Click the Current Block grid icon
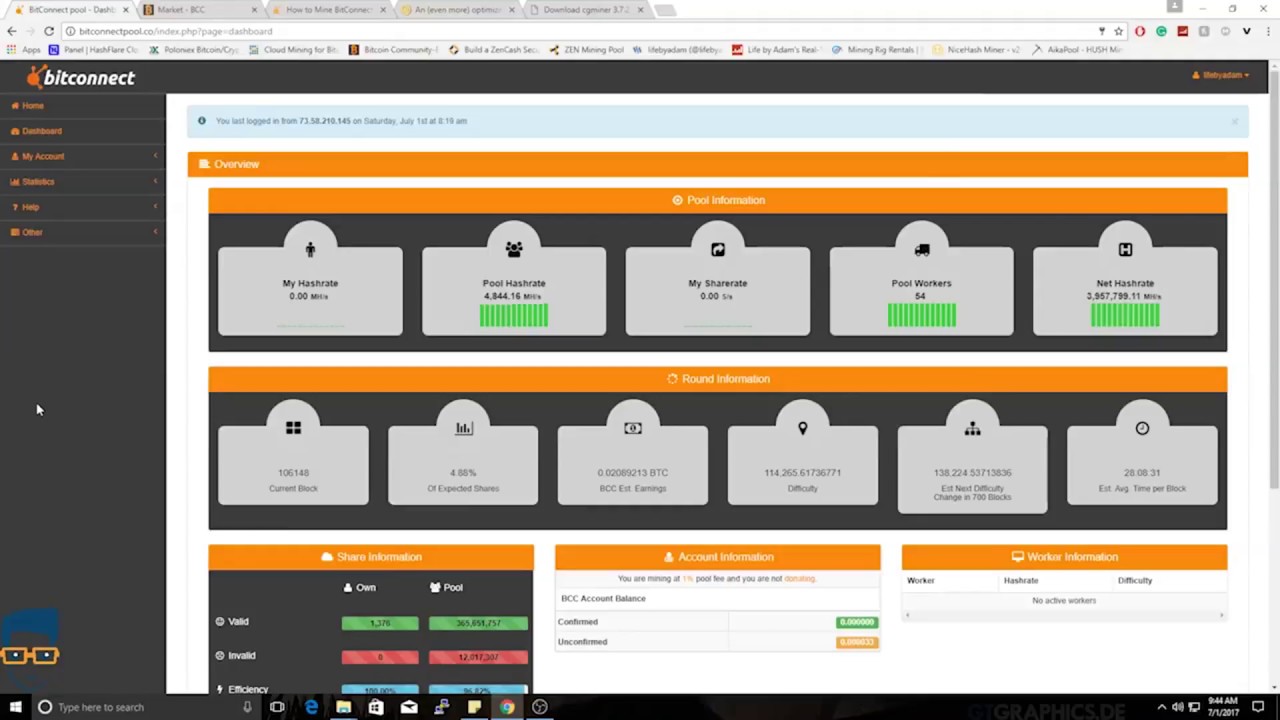 coord(293,428)
